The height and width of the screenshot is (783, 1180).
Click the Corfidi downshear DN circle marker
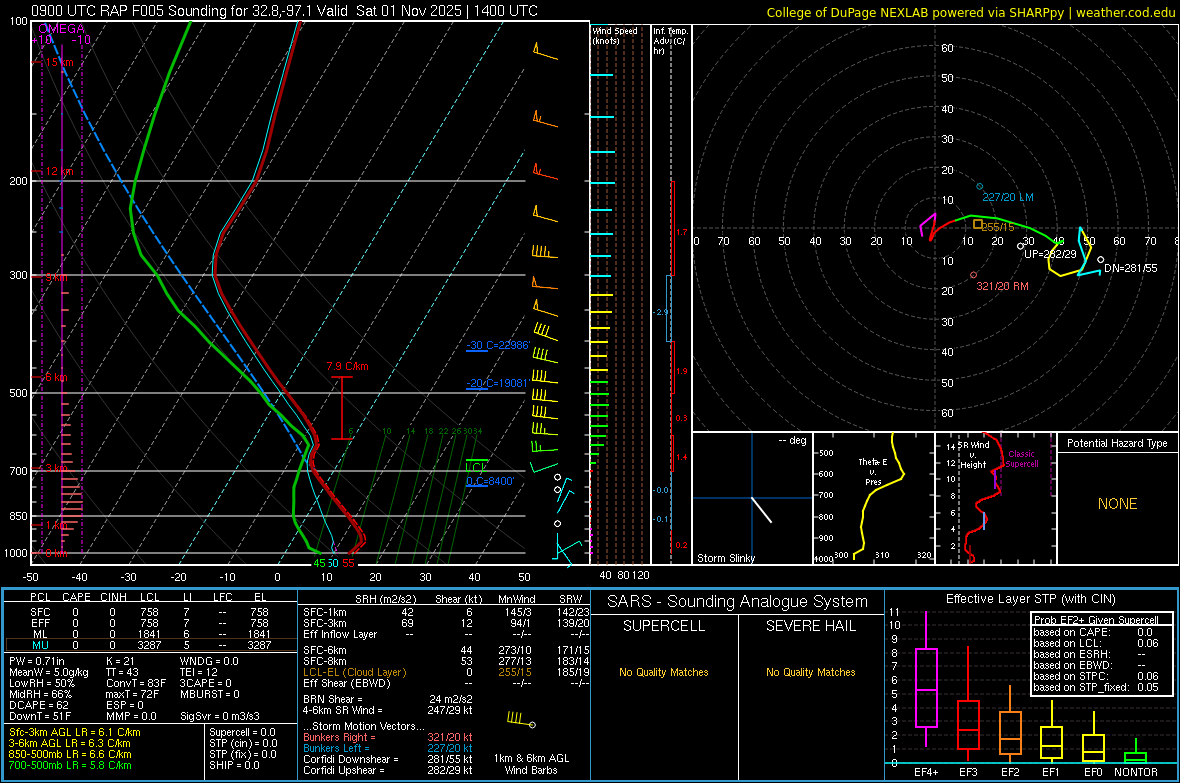(1100, 260)
